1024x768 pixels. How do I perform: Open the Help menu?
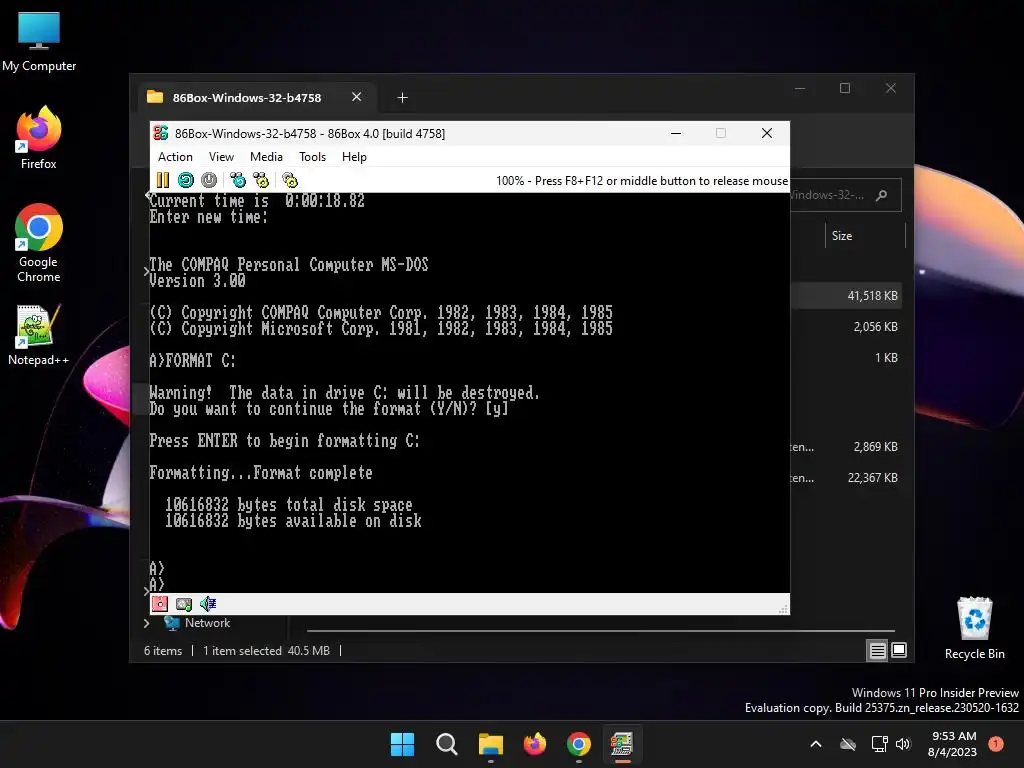(x=354, y=157)
